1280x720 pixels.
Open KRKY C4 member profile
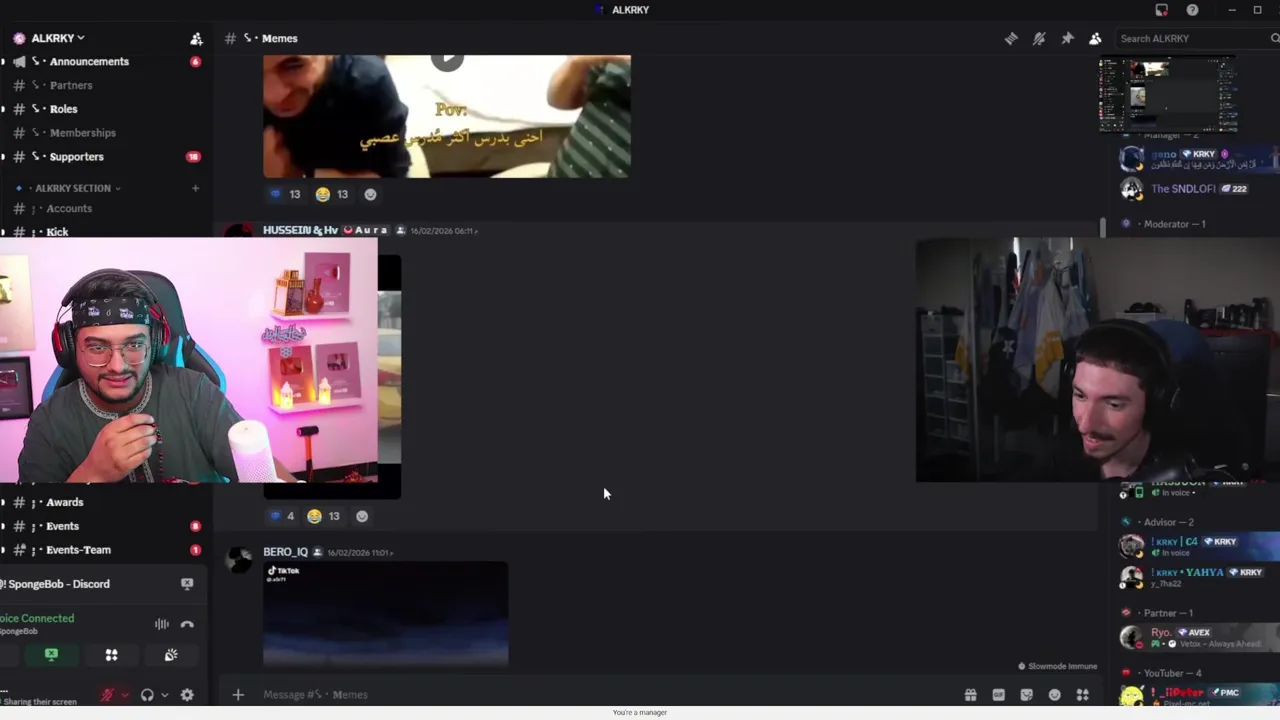point(1198,546)
